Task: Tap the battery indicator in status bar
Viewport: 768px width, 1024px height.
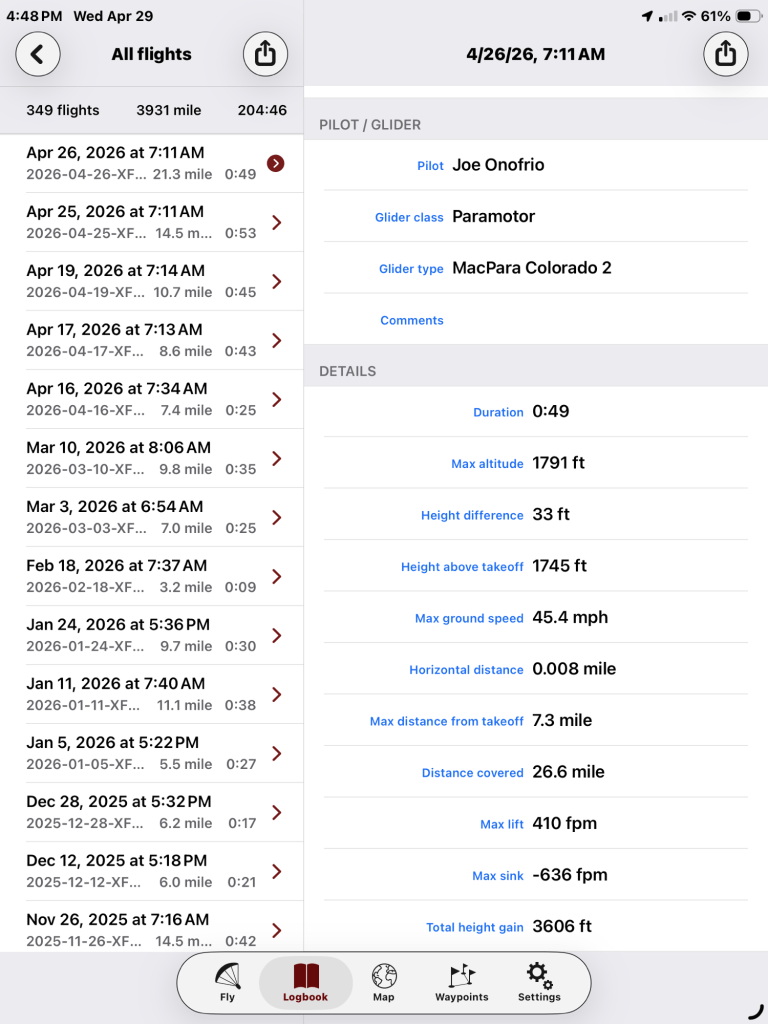Action: (748, 17)
